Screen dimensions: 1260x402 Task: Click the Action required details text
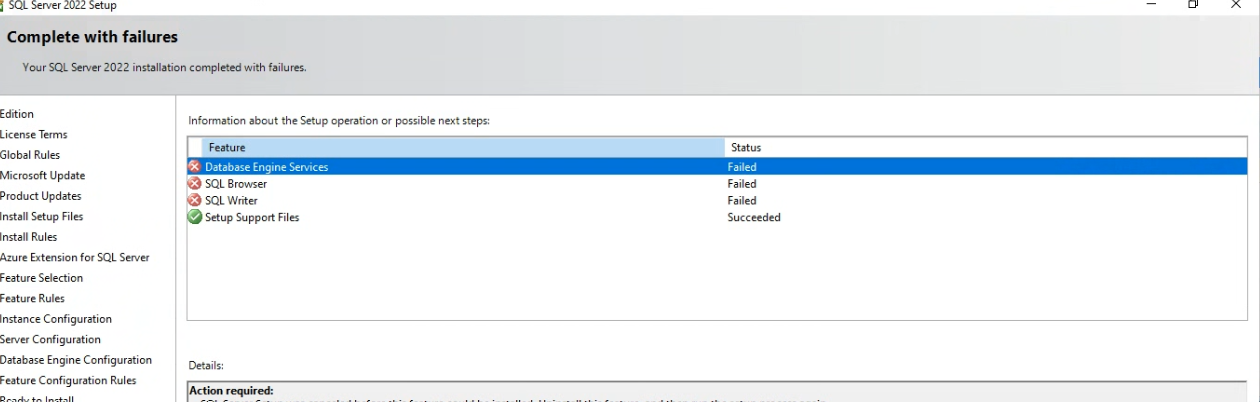pos(231,390)
